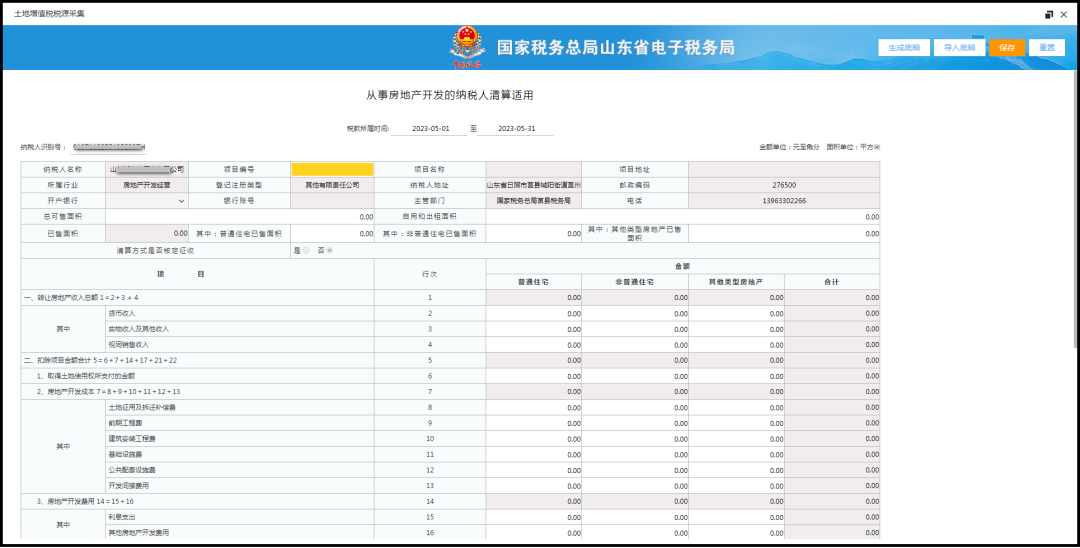Click the 项目地址 input field
Viewport: 1080px width, 548px height.
[x=784, y=169]
